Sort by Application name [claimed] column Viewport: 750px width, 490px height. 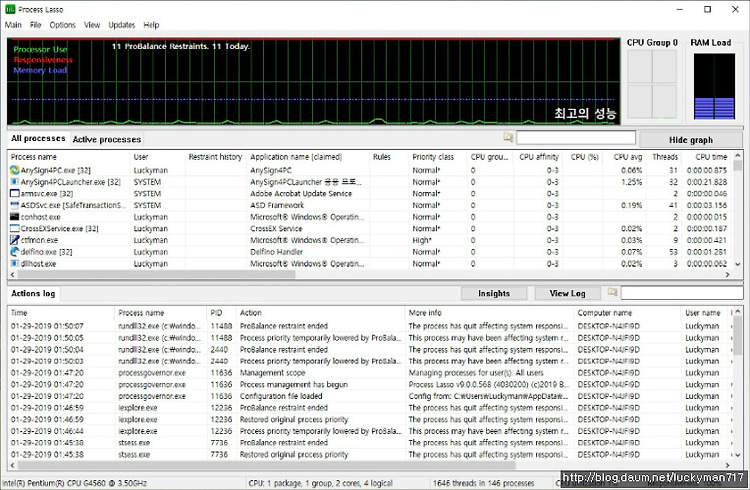pyautogui.click(x=308, y=157)
